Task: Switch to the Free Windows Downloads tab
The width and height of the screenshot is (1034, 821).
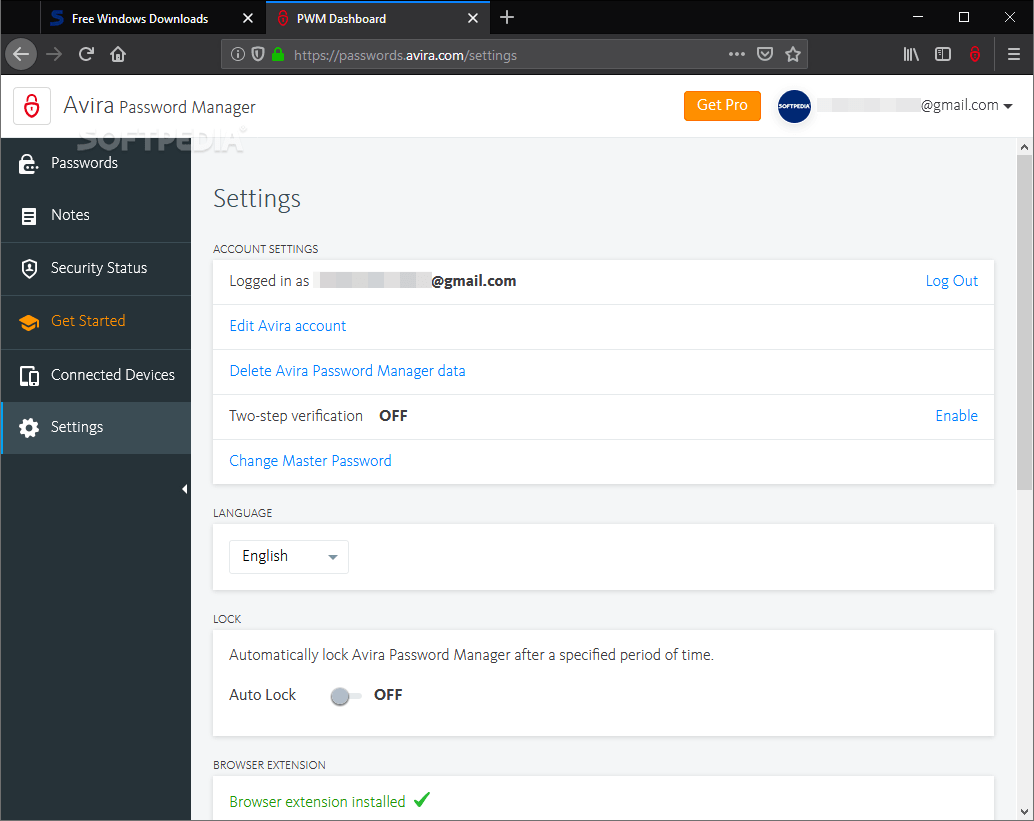Action: 140,17
